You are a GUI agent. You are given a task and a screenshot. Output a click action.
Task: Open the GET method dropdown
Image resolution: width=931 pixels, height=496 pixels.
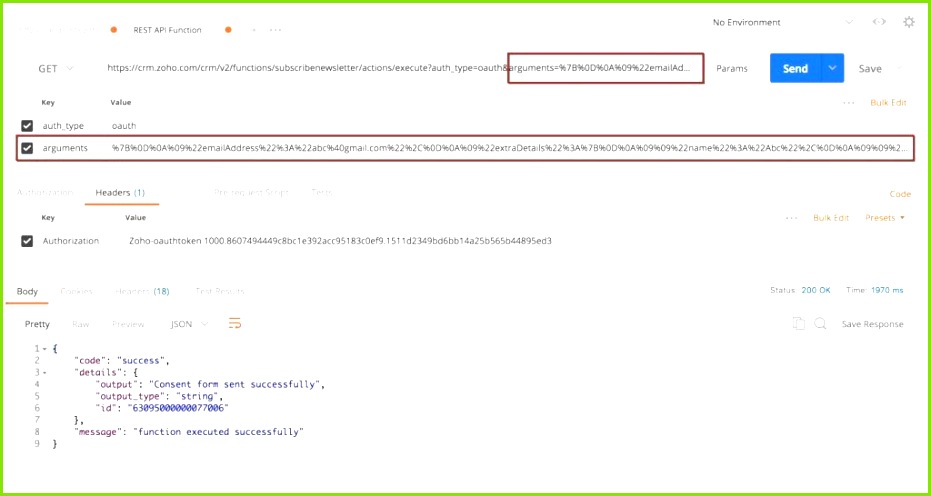tap(56, 68)
